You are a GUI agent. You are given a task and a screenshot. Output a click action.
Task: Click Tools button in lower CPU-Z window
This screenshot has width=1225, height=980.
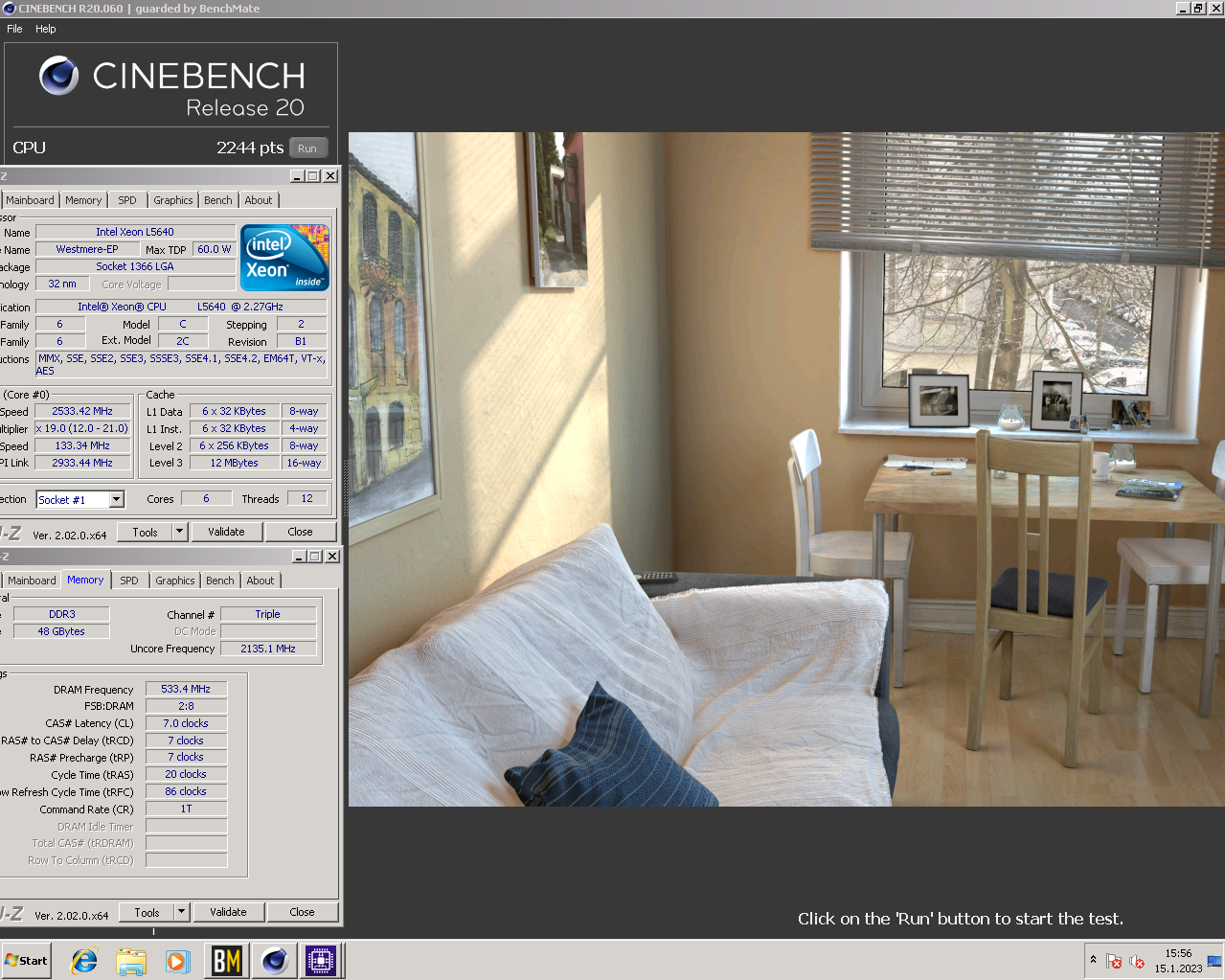(147, 912)
